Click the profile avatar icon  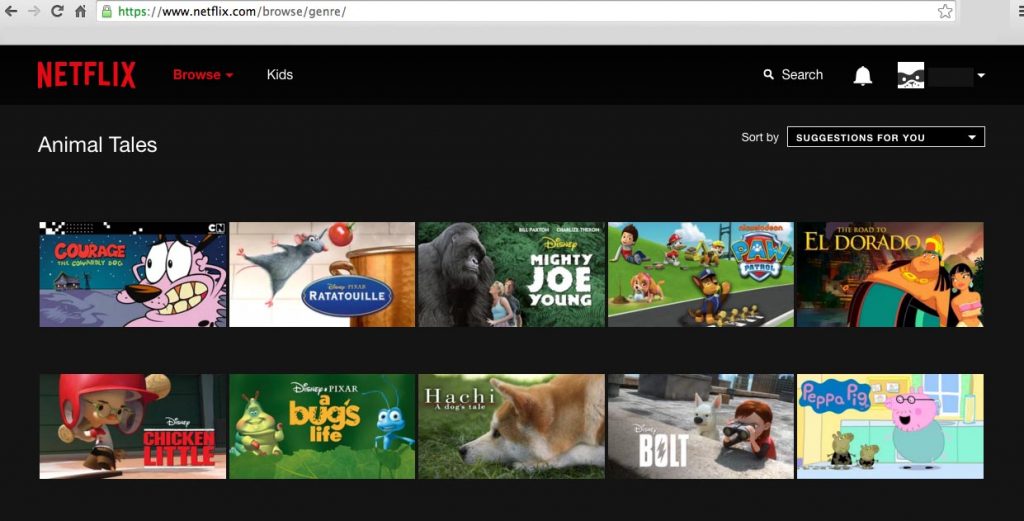[910, 75]
